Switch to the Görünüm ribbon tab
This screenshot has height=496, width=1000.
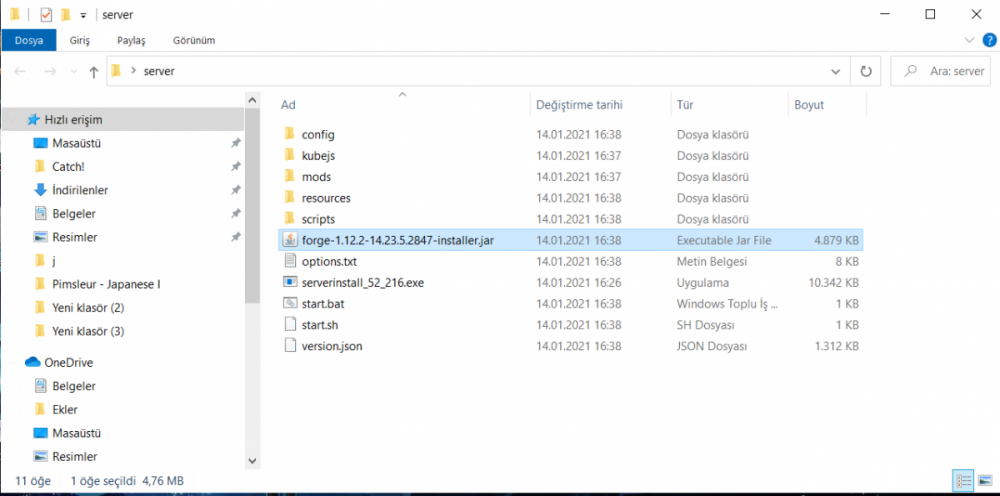[194, 40]
